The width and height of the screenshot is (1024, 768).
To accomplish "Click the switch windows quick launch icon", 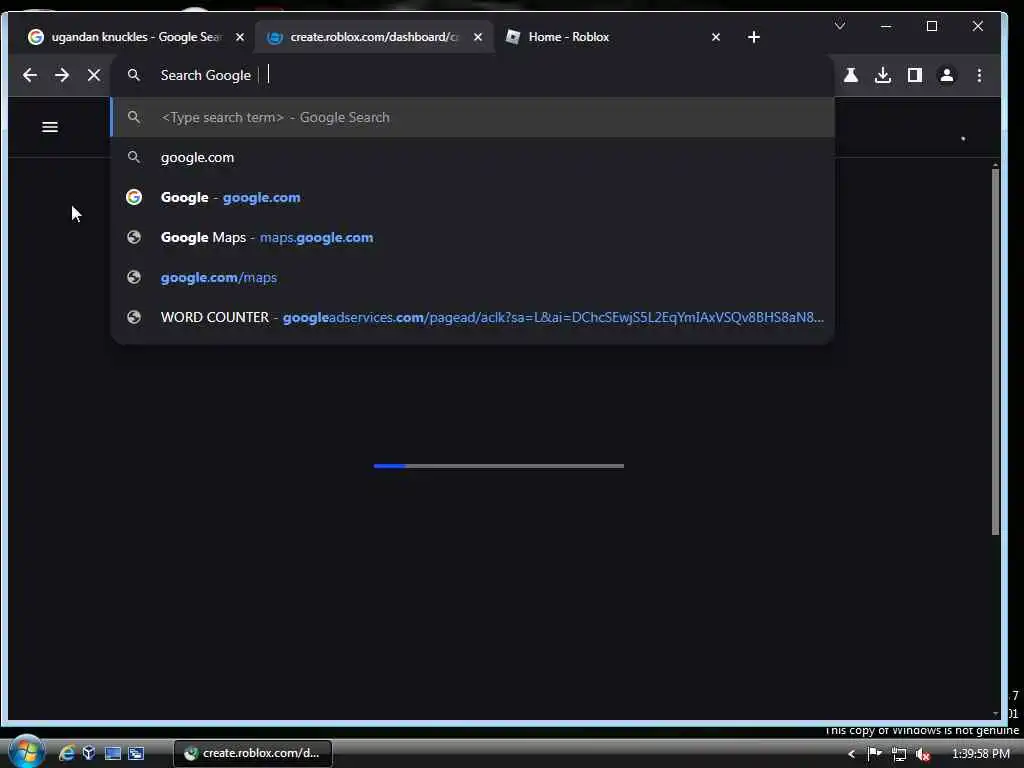I will [136, 753].
